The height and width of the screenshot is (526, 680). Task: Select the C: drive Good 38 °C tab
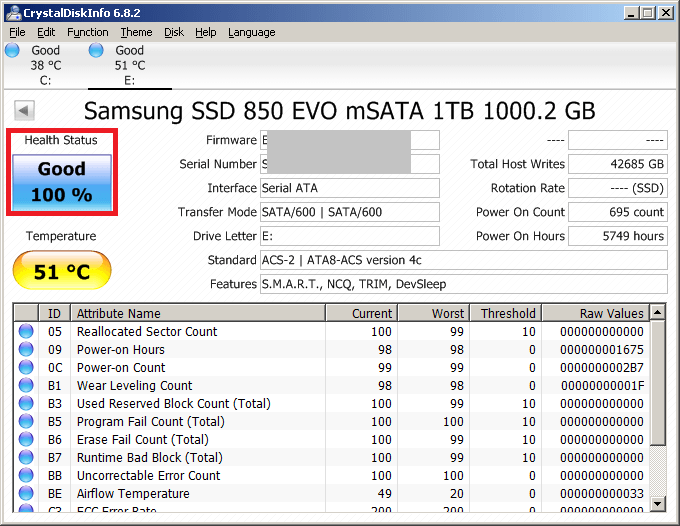[46, 65]
